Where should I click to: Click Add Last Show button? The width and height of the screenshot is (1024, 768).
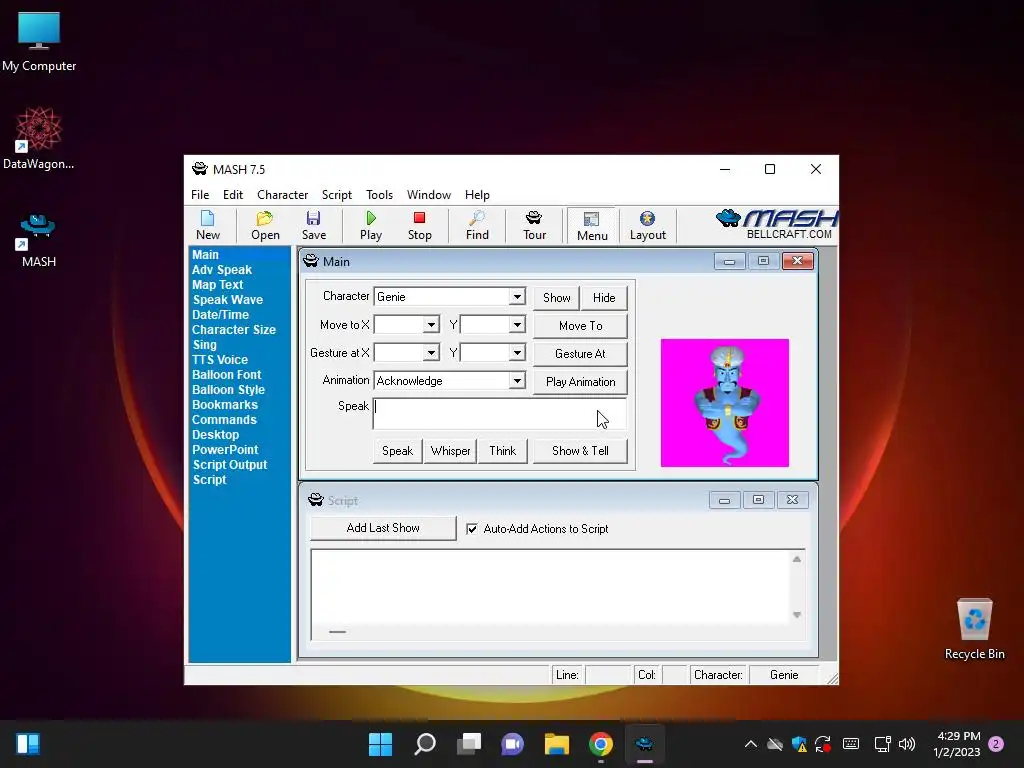pos(383,528)
